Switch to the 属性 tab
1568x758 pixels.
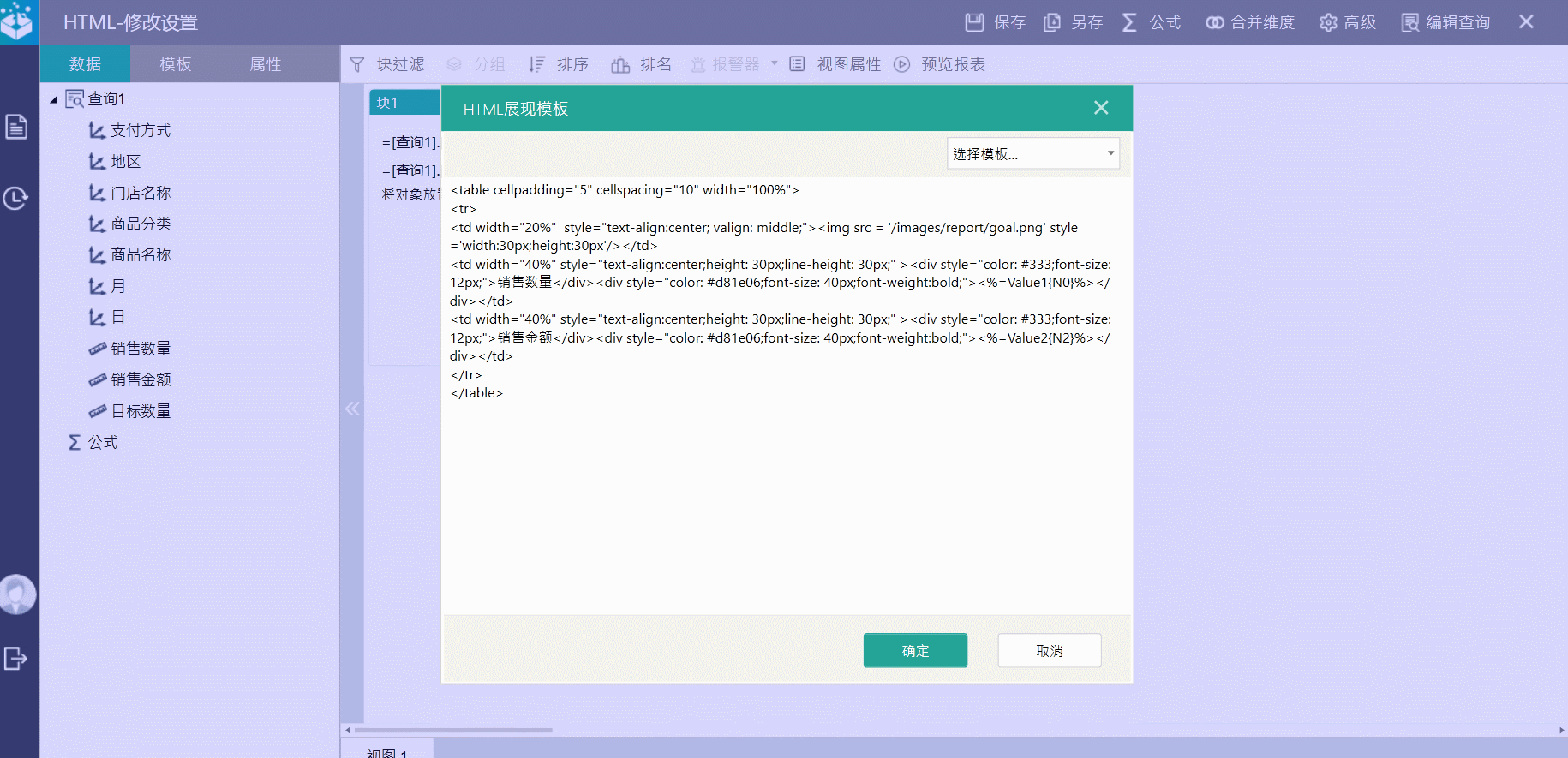tap(266, 64)
